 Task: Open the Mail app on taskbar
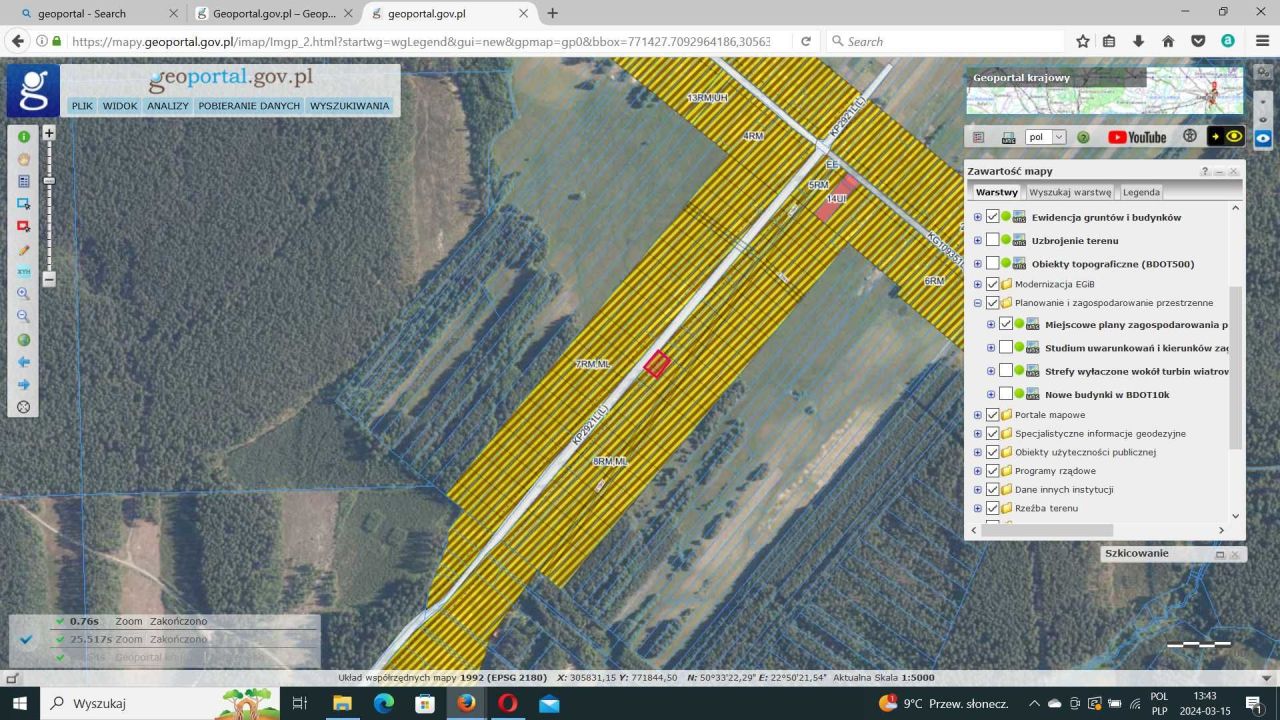[x=549, y=703]
